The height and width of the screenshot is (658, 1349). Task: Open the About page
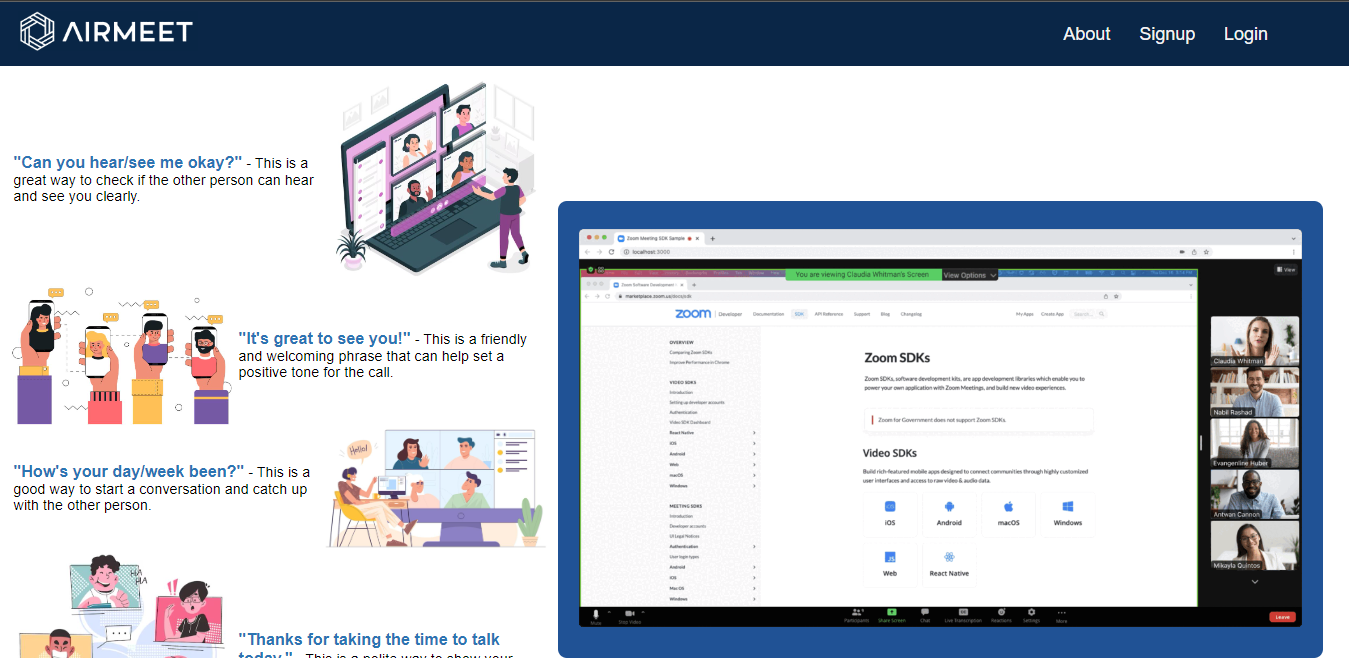[1086, 34]
